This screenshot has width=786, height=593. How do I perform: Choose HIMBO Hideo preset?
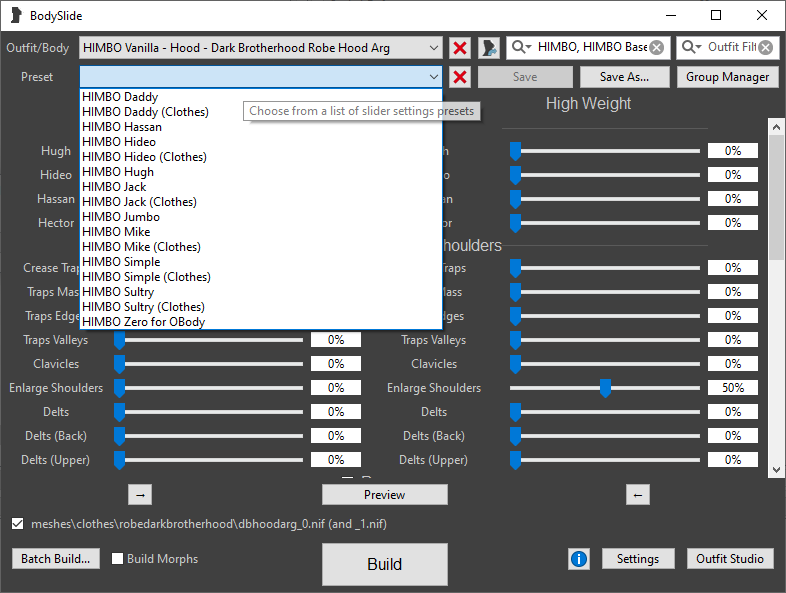261,142
